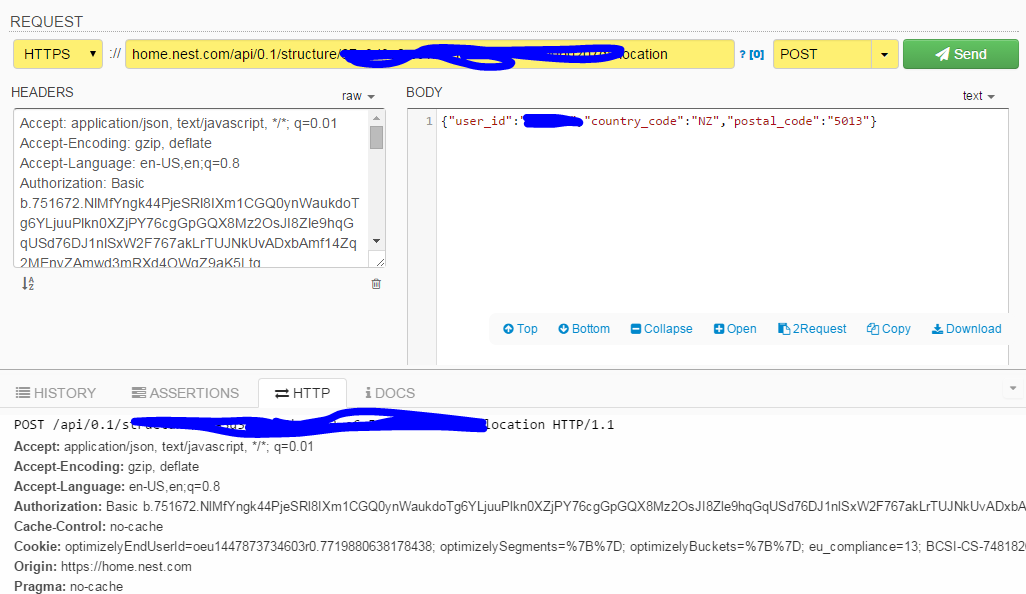
Task: Click the JSON body editor text
Action: tap(658, 121)
